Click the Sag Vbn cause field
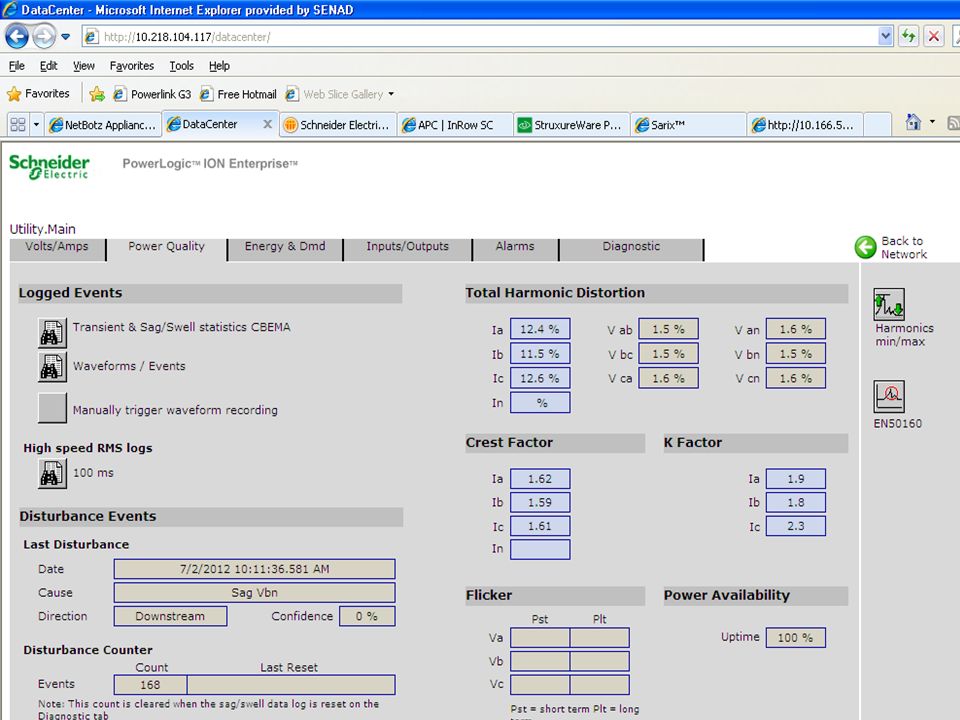This screenshot has width=960, height=720. (255, 593)
